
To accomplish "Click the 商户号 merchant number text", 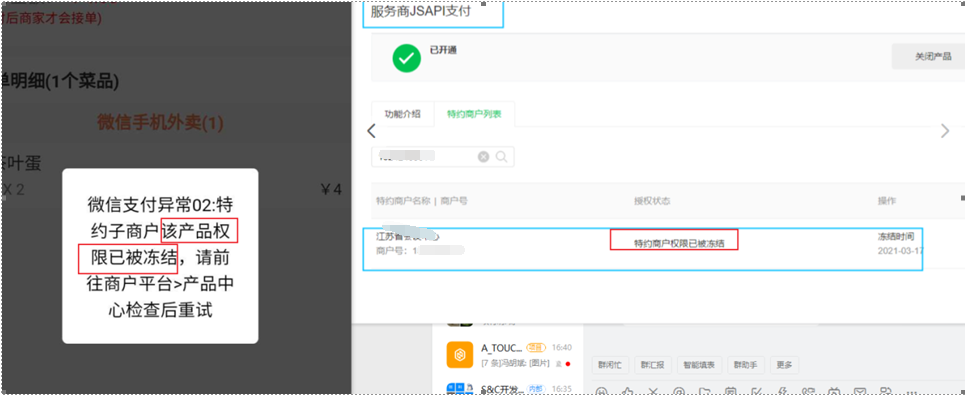I will tap(420, 251).
